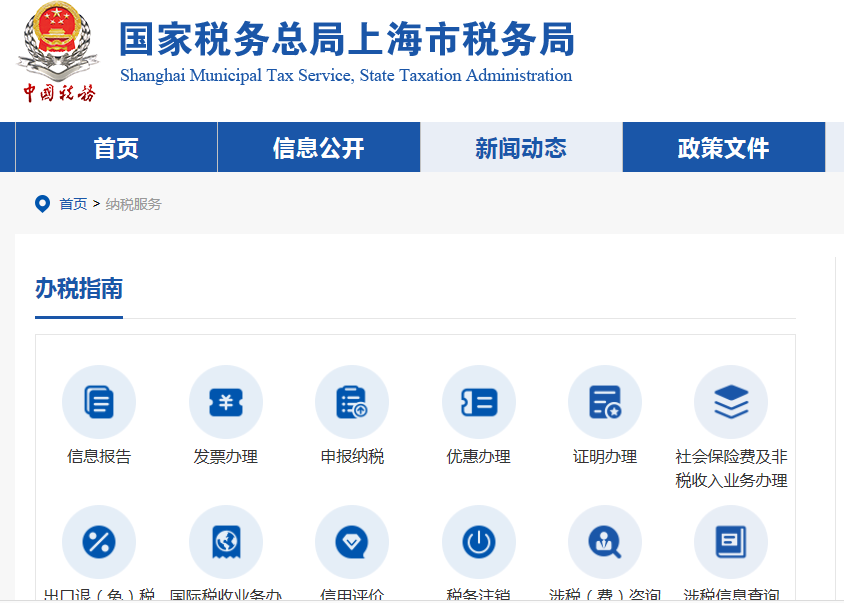Select the 信息公开 (Information Disclosure) tab
This screenshot has width=844, height=603.
[318, 147]
